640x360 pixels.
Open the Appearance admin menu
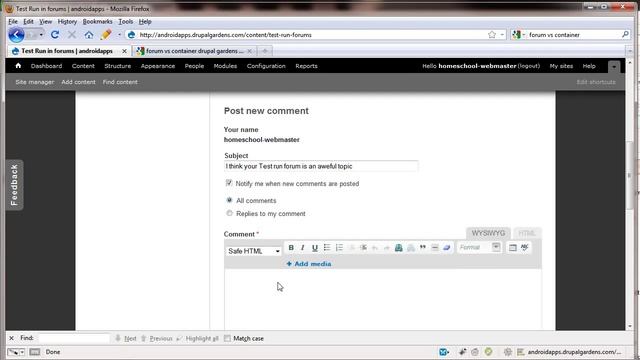click(x=158, y=66)
